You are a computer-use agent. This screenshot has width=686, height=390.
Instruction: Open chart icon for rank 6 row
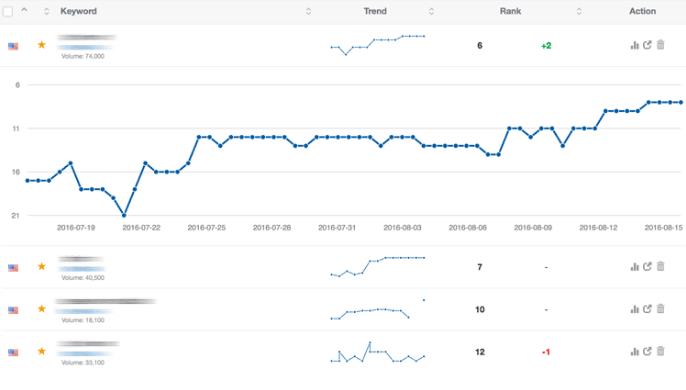634,45
